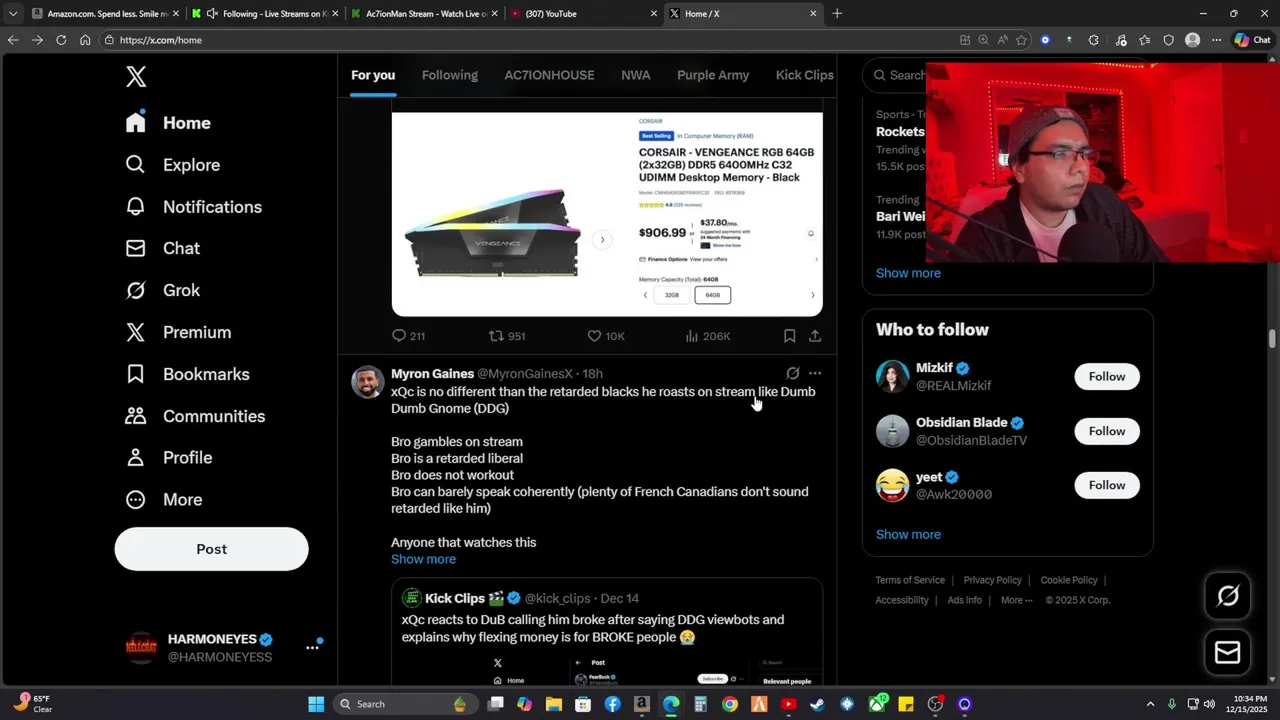
Task: Add page to browser favorites star
Action: pyautogui.click(x=1021, y=40)
